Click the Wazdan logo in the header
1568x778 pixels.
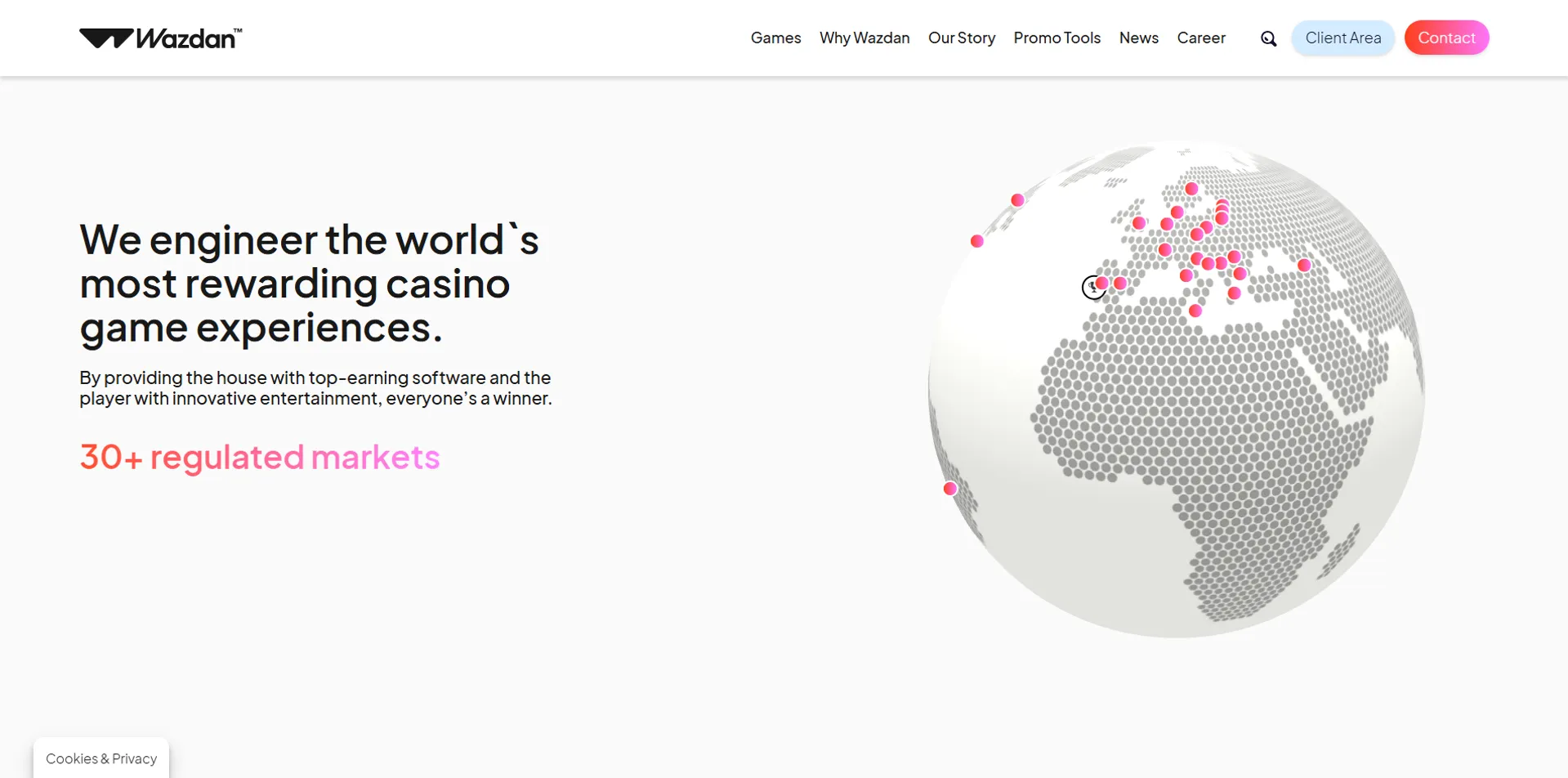tap(160, 38)
